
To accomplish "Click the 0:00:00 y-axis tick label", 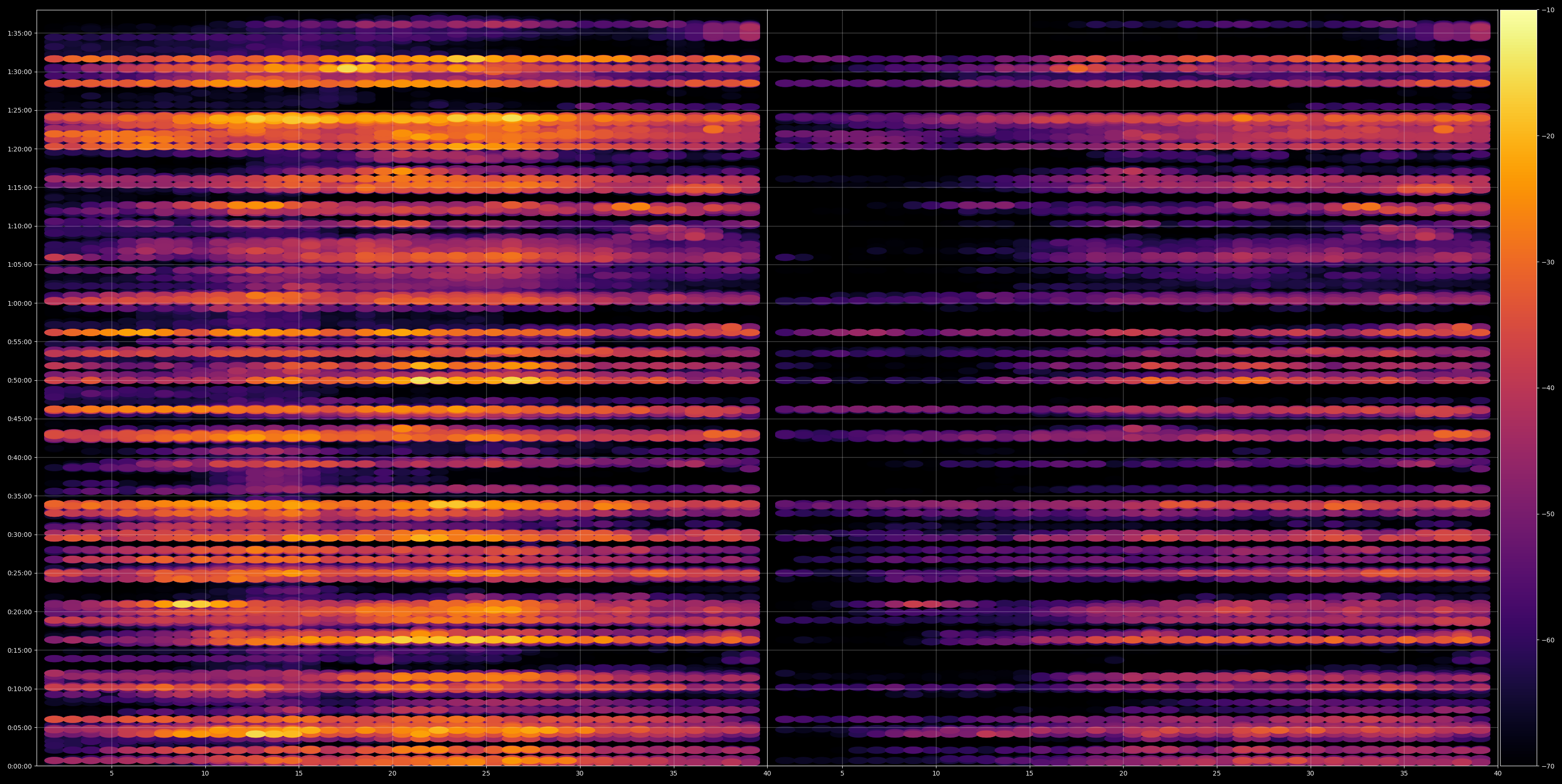I will (x=19, y=766).
